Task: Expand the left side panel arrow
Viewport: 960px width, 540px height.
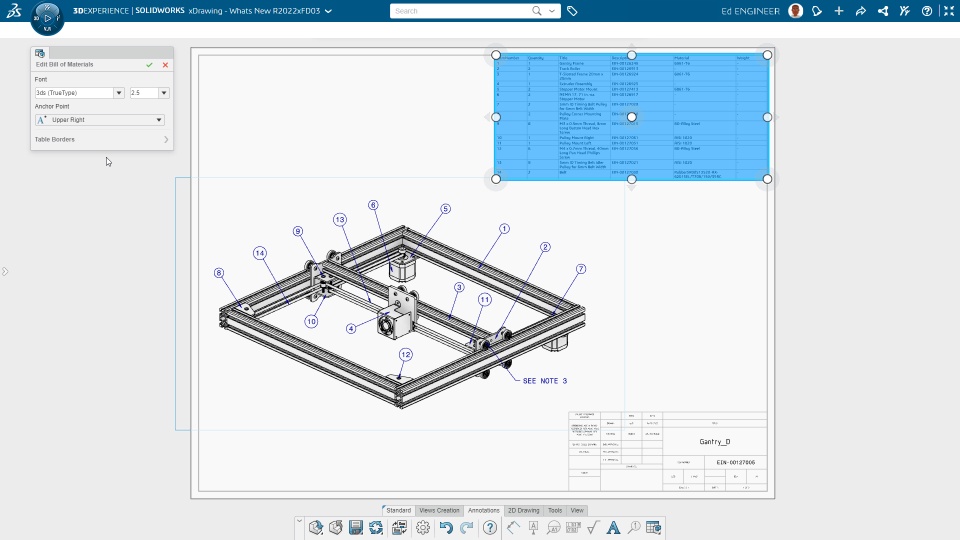Action: coord(5,271)
